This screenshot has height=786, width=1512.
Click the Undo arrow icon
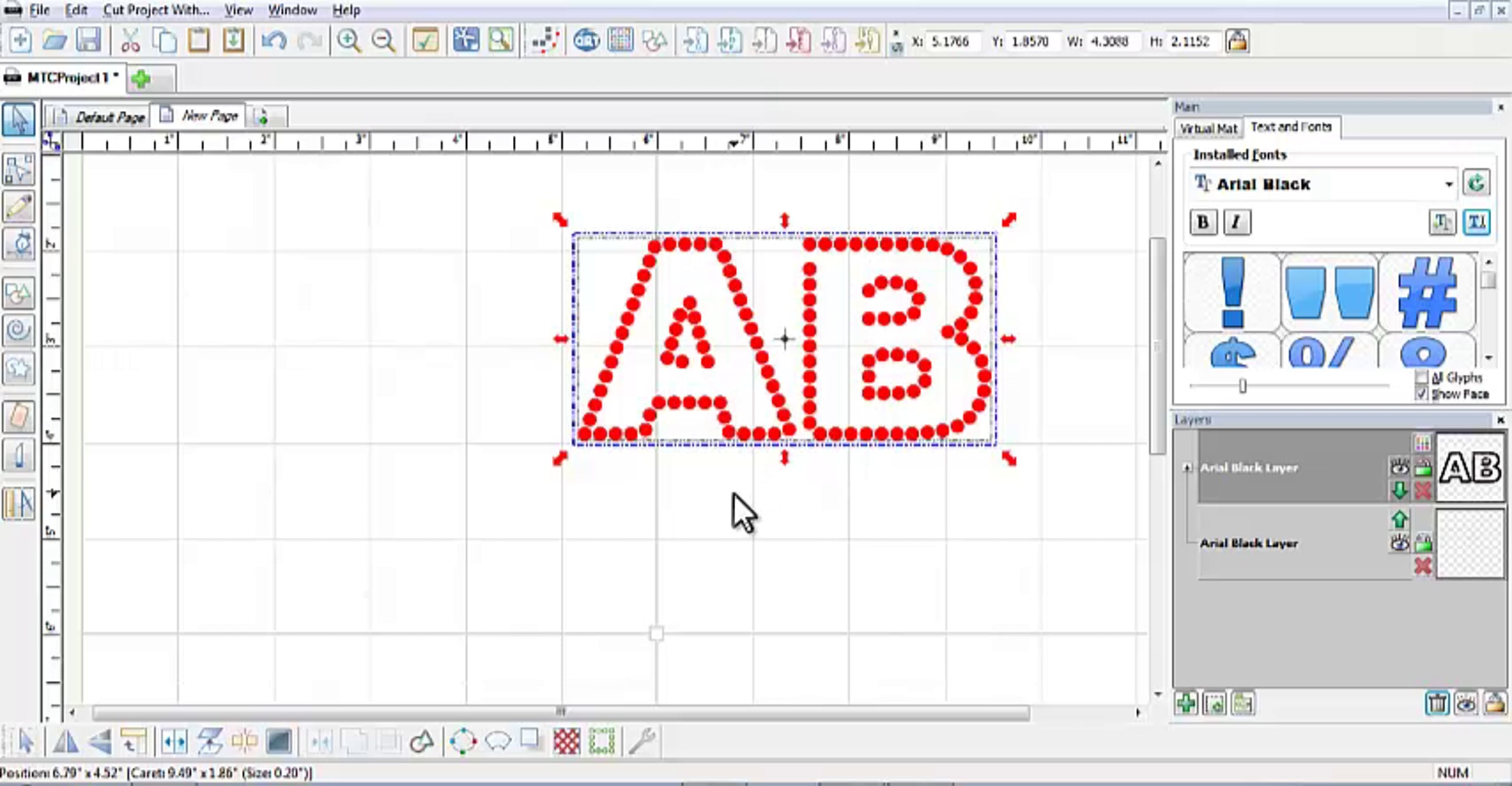pos(273,41)
